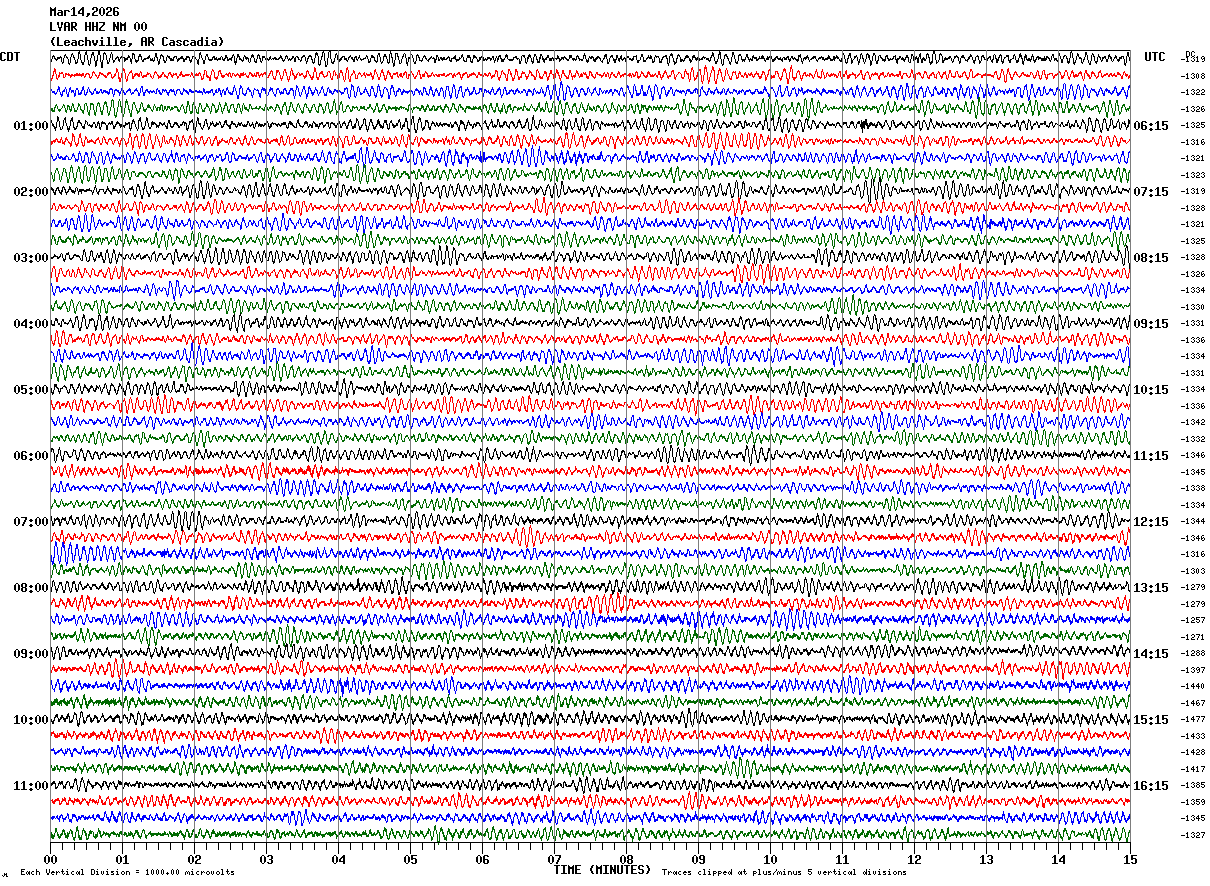Click the 07:15 UTC time label

1151,192
